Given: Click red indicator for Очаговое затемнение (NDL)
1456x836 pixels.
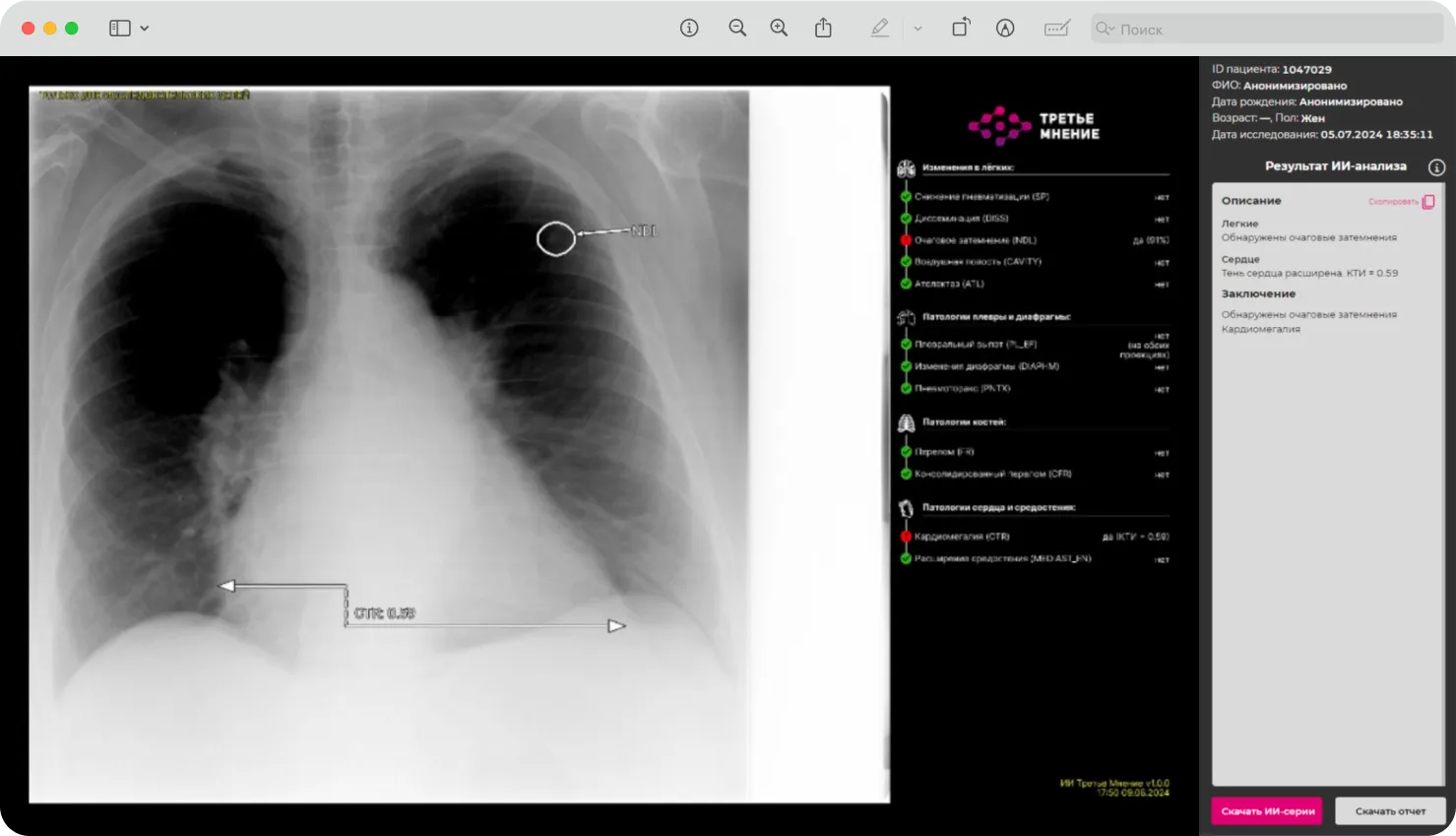Looking at the screenshot, I should [x=906, y=240].
